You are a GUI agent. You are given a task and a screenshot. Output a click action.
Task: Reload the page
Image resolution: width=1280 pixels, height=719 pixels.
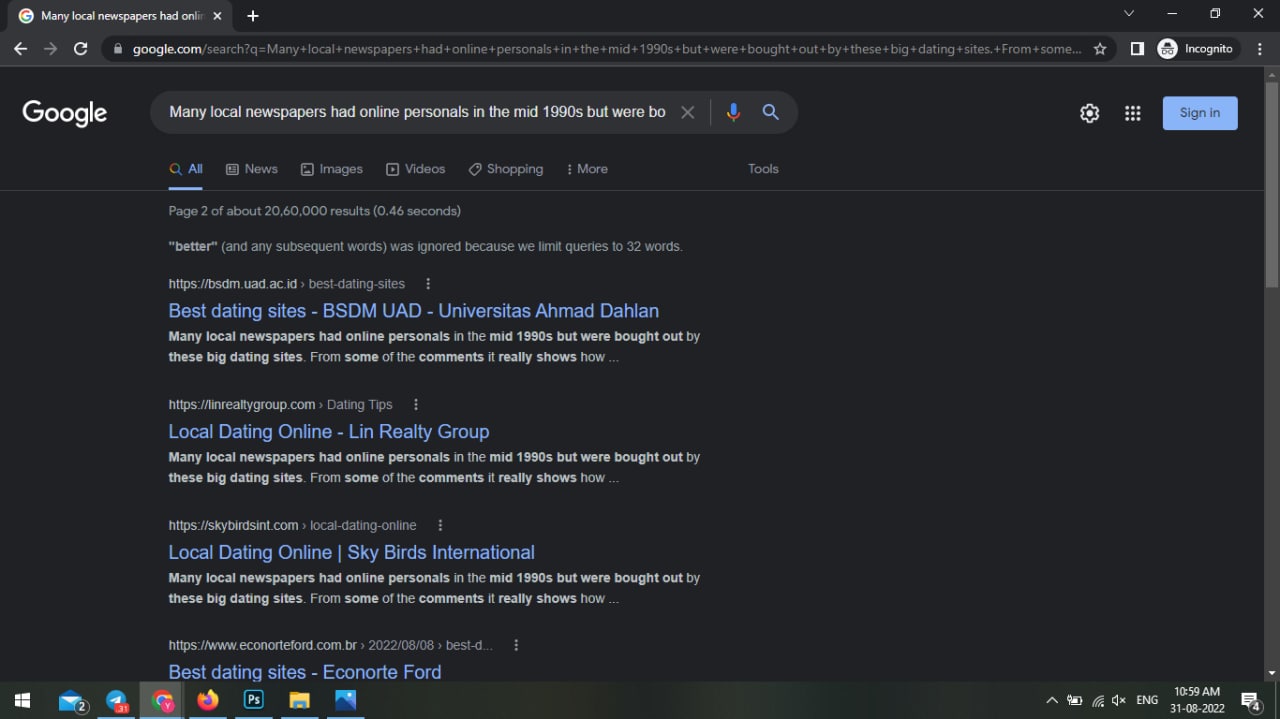pyautogui.click(x=81, y=48)
